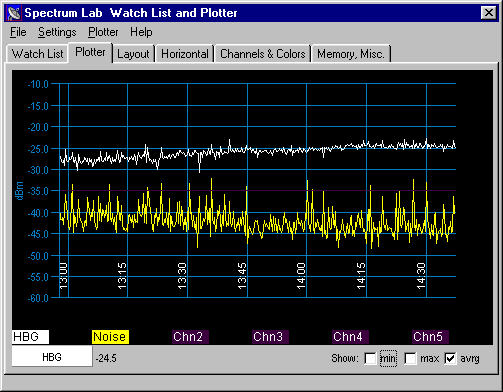This screenshot has width=503, height=392.
Task: Open the Help menu
Action: click(x=141, y=32)
